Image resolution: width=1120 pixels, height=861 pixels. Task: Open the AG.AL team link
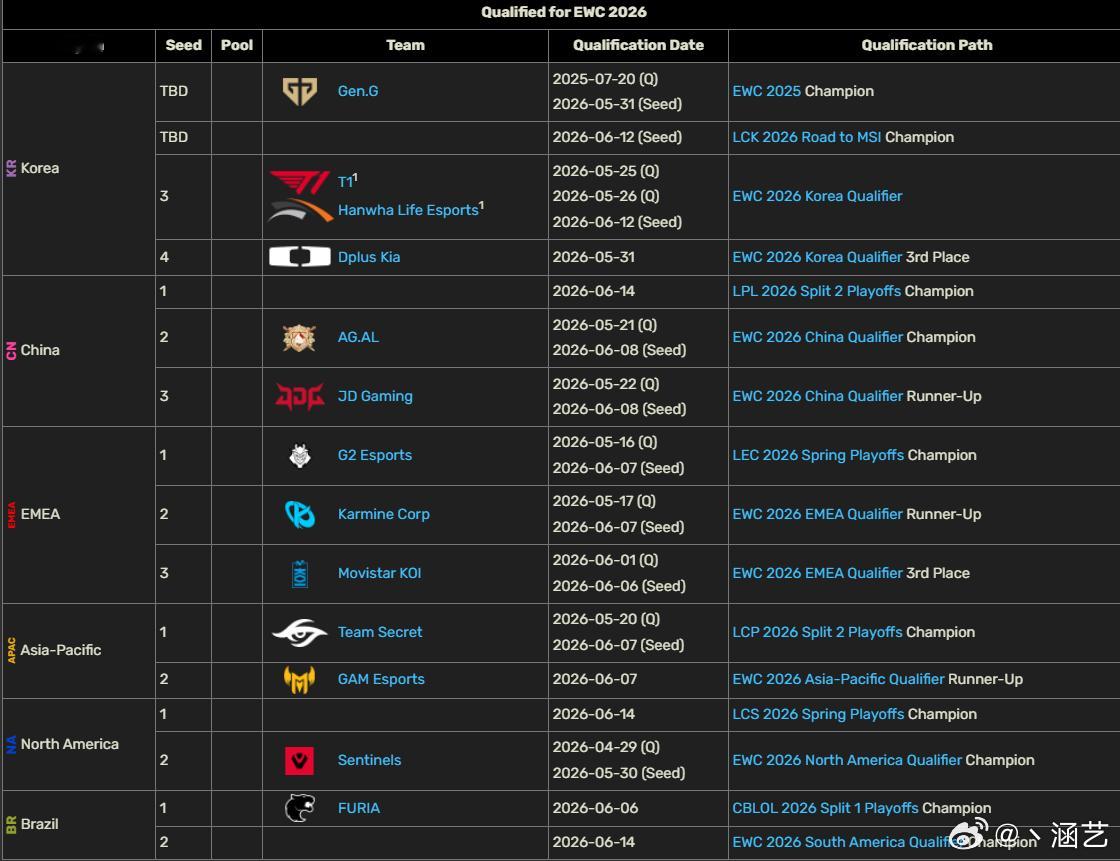358,337
